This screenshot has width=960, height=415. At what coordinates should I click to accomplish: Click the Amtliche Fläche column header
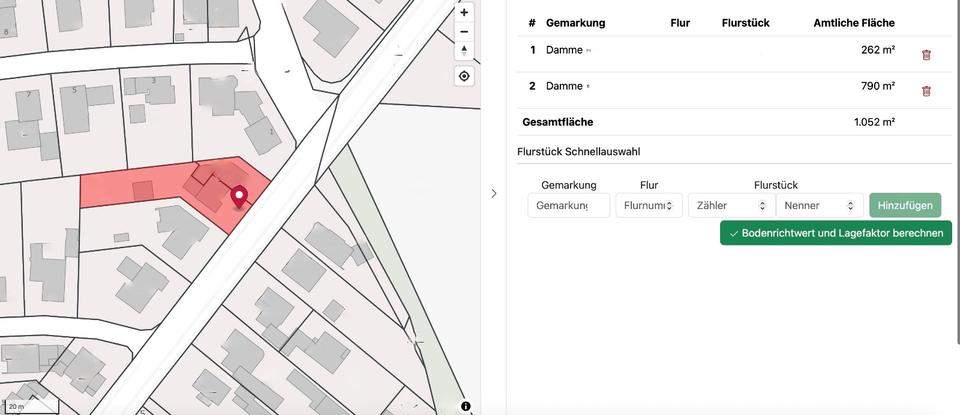pyautogui.click(x=853, y=23)
